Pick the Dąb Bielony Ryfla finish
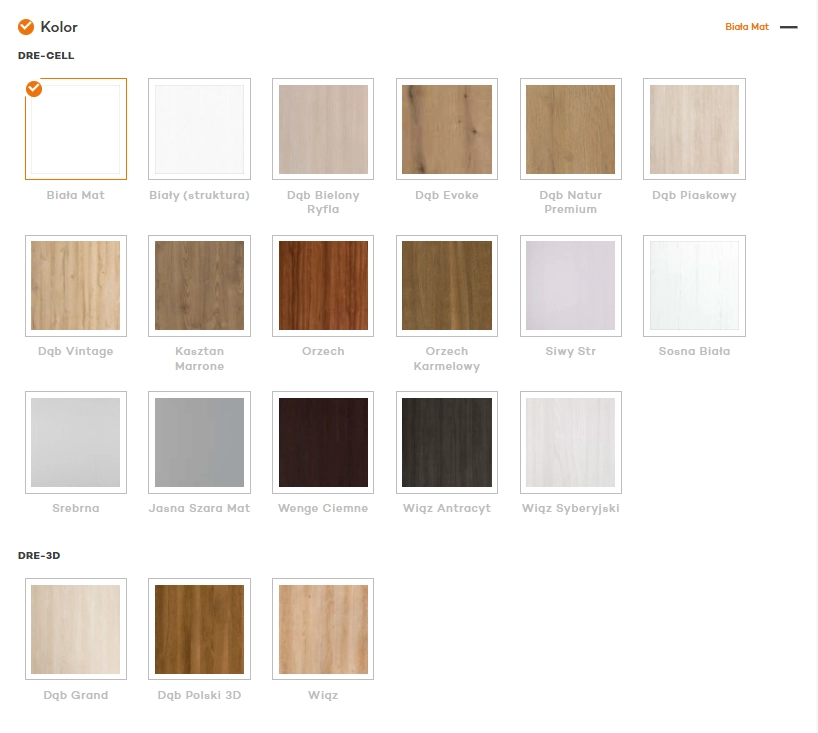Screen dimensions: 818x733 [323, 129]
